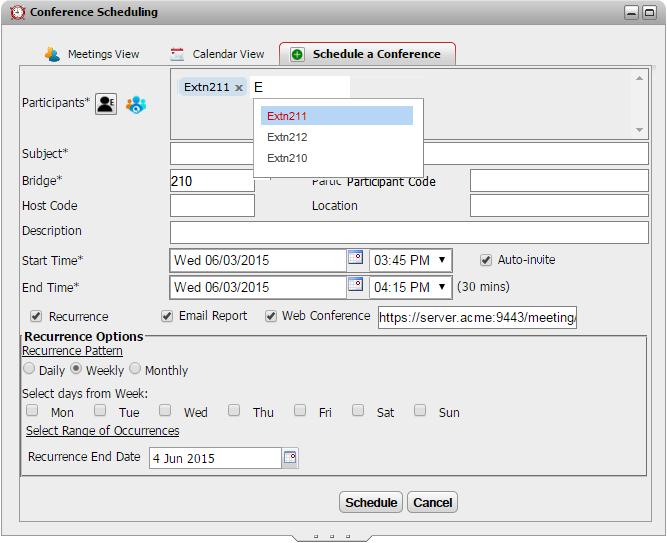
Task: Remove the Extn211 participant tag
Action: [x=239, y=88]
